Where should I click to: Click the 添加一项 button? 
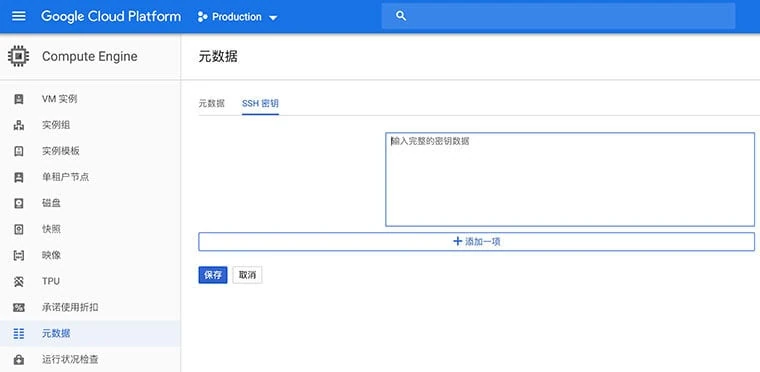(x=476, y=242)
